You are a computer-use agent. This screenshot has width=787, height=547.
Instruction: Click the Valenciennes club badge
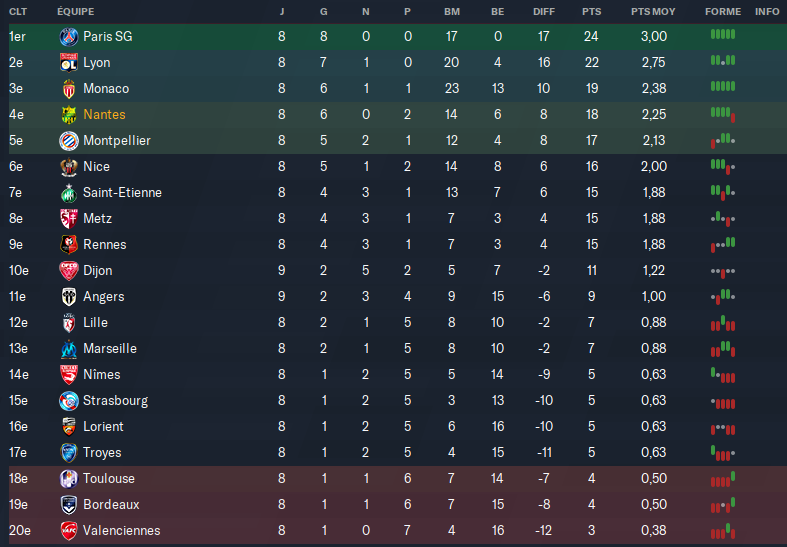click(69, 531)
